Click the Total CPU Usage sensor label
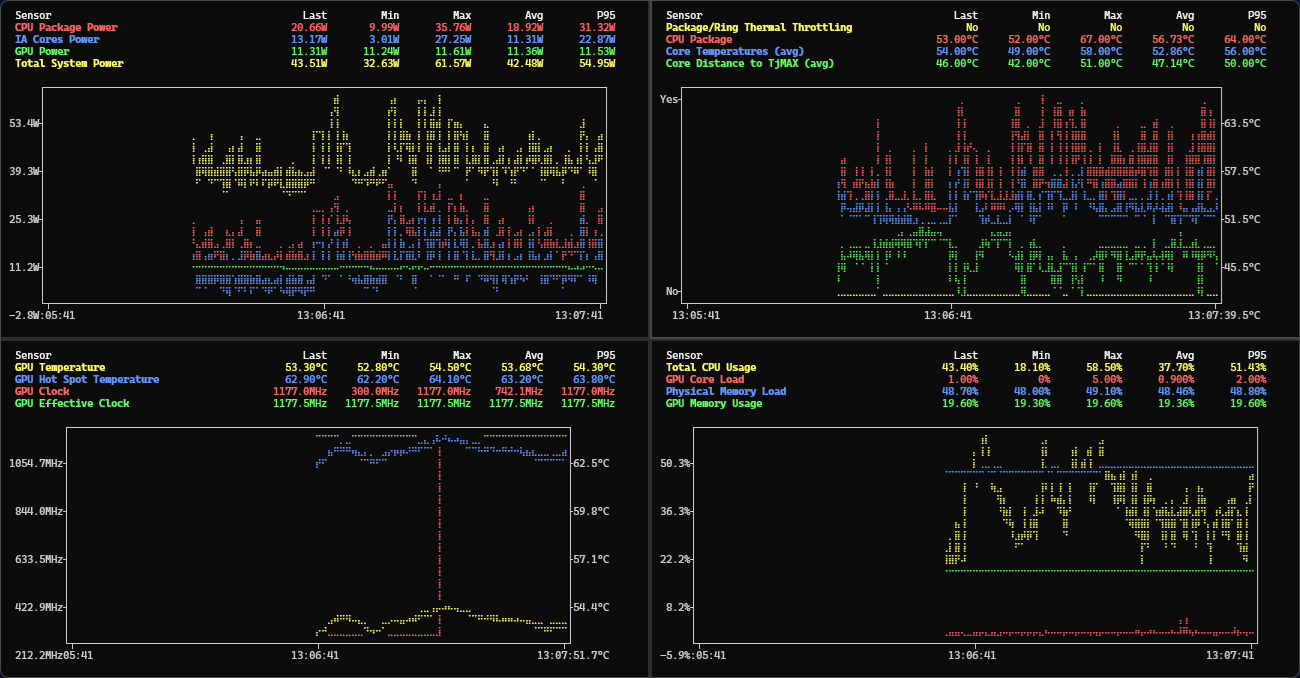This screenshot has height=678, width=1300. 711,367
